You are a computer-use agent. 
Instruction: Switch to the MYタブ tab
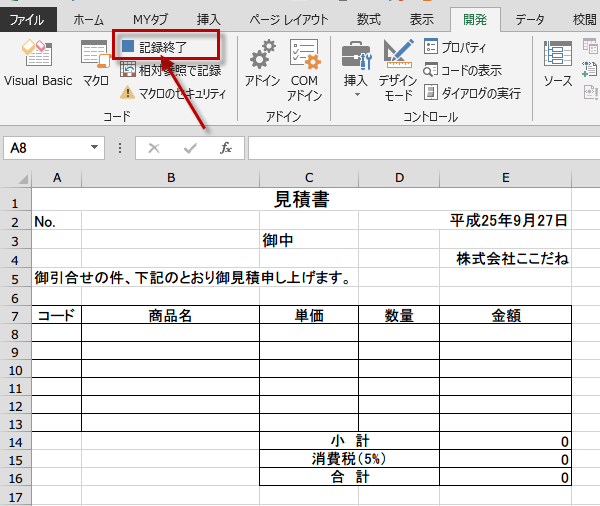[x=150, y=20]
